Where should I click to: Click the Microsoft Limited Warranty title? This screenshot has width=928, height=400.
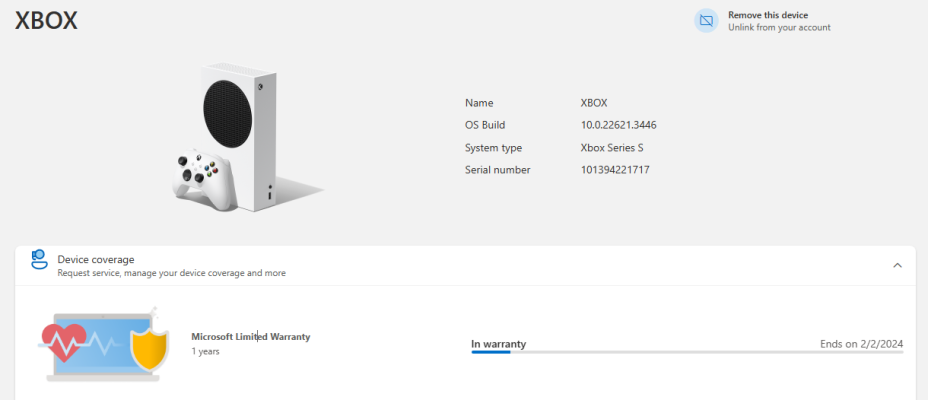point(250,337)
